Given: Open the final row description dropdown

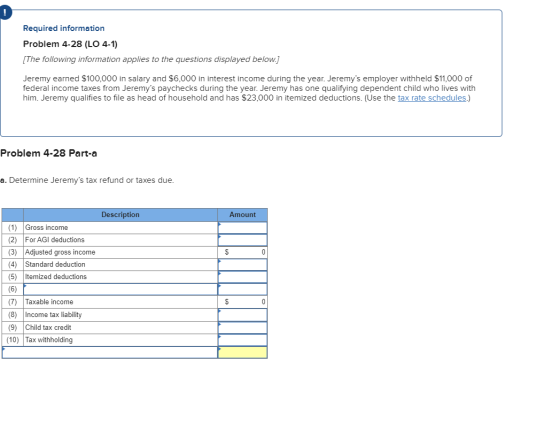Looking at the screenshot, I should click(110, 353).
